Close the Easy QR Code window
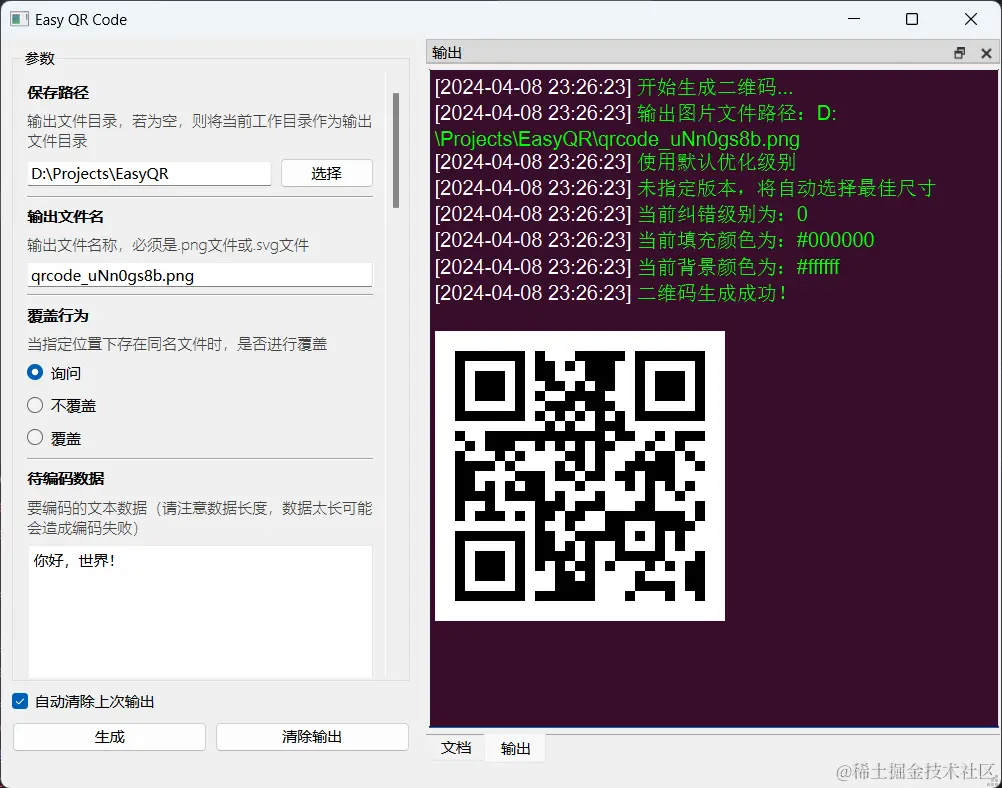 pyautogui.click(x=971, y=19)
